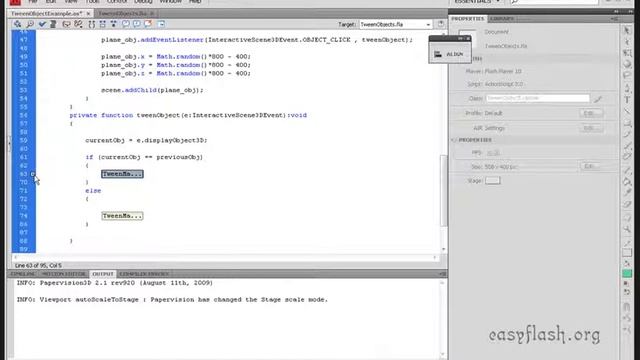
Task: Collapse the PROPERTIES section in Properties panel
Action: coord(453,140)
